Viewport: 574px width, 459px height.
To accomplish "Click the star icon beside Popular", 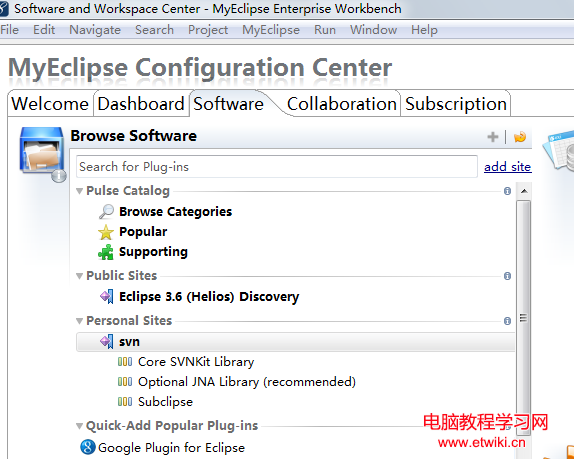I will (106, 232).
